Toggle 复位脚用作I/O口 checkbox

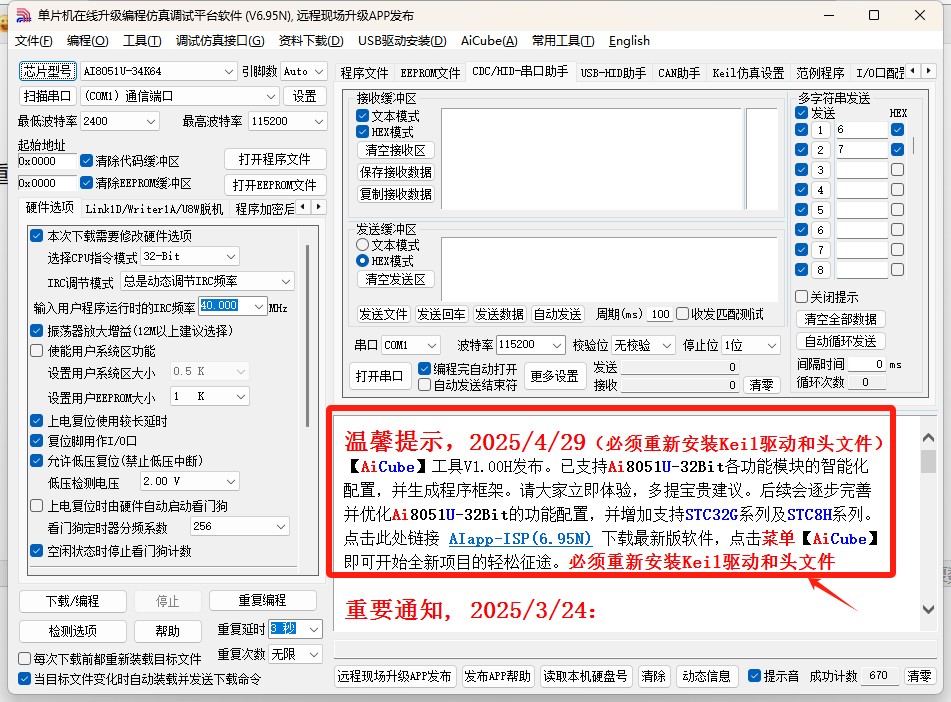coord(36,440)
